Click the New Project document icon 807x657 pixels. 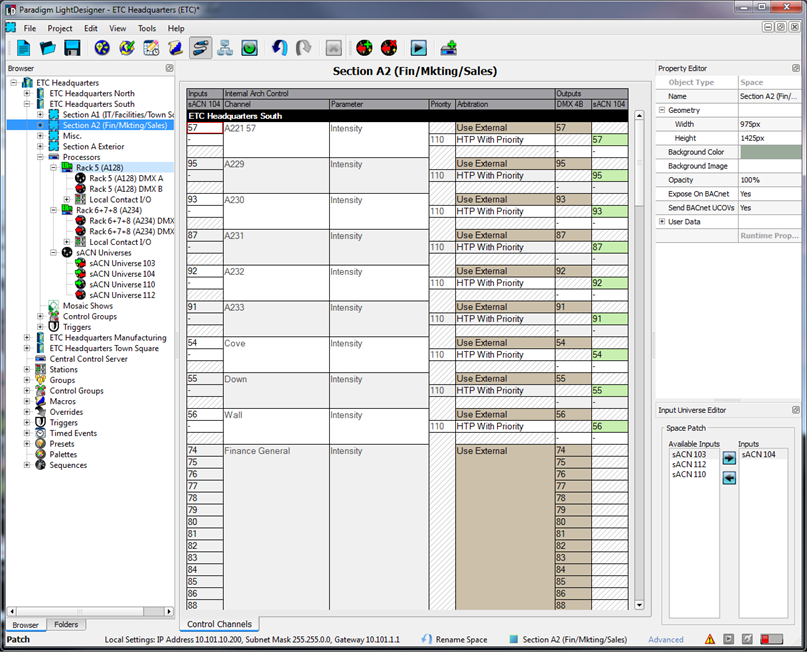pos(23,48)
